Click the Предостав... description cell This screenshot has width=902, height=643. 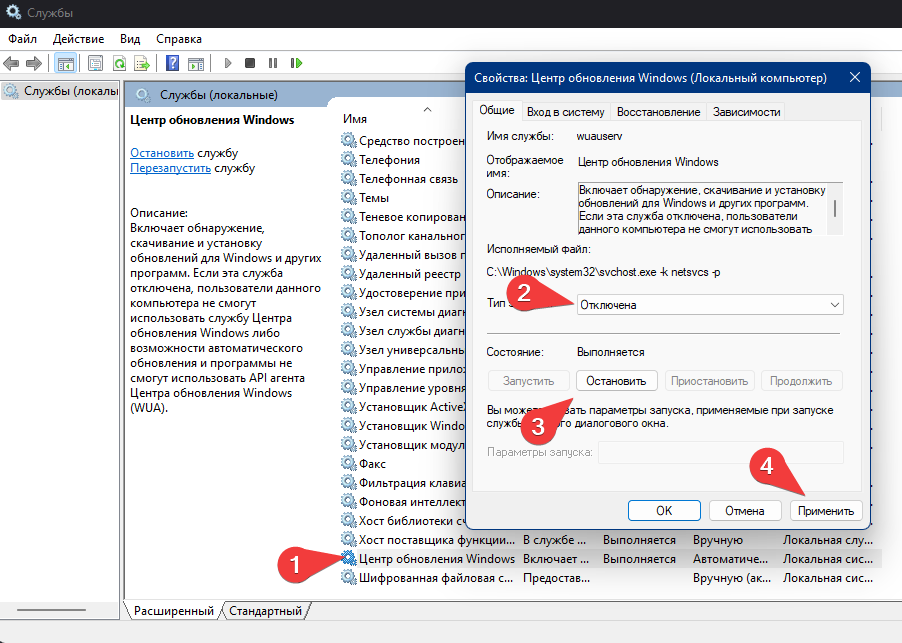556,578
